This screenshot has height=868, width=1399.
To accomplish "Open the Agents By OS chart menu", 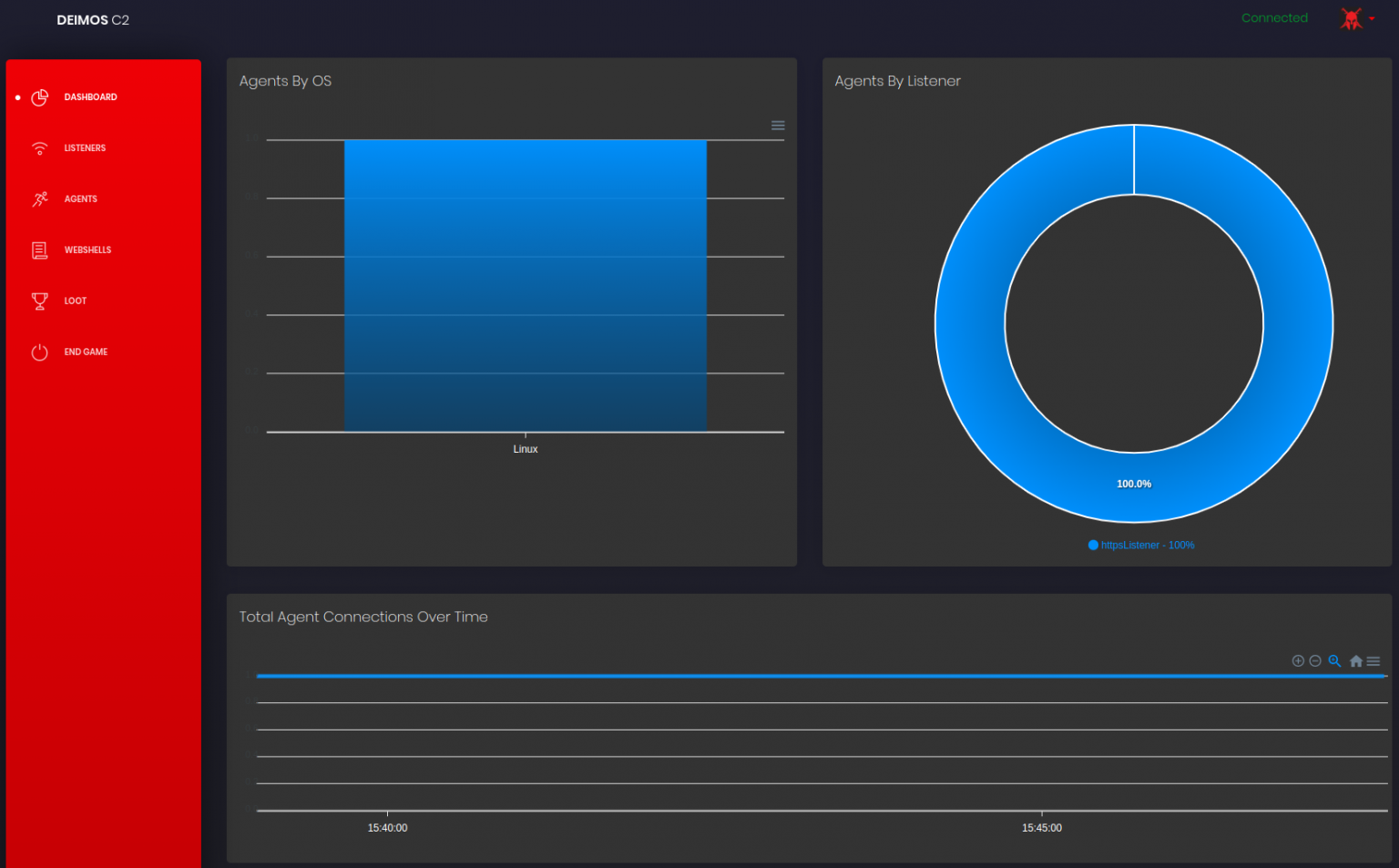I will tap(778, 125).
